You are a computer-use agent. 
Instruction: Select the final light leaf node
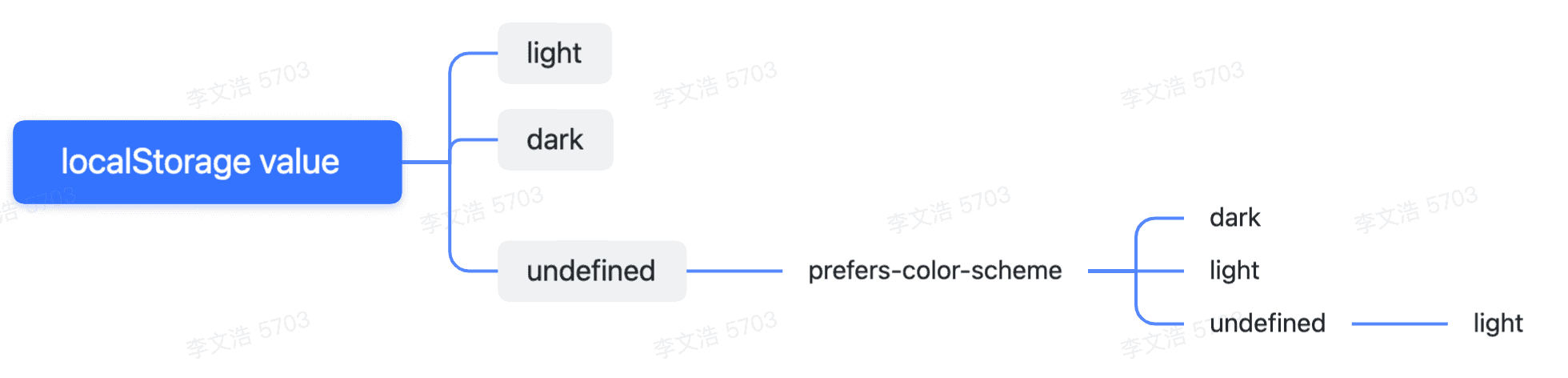coord(1498,324)
